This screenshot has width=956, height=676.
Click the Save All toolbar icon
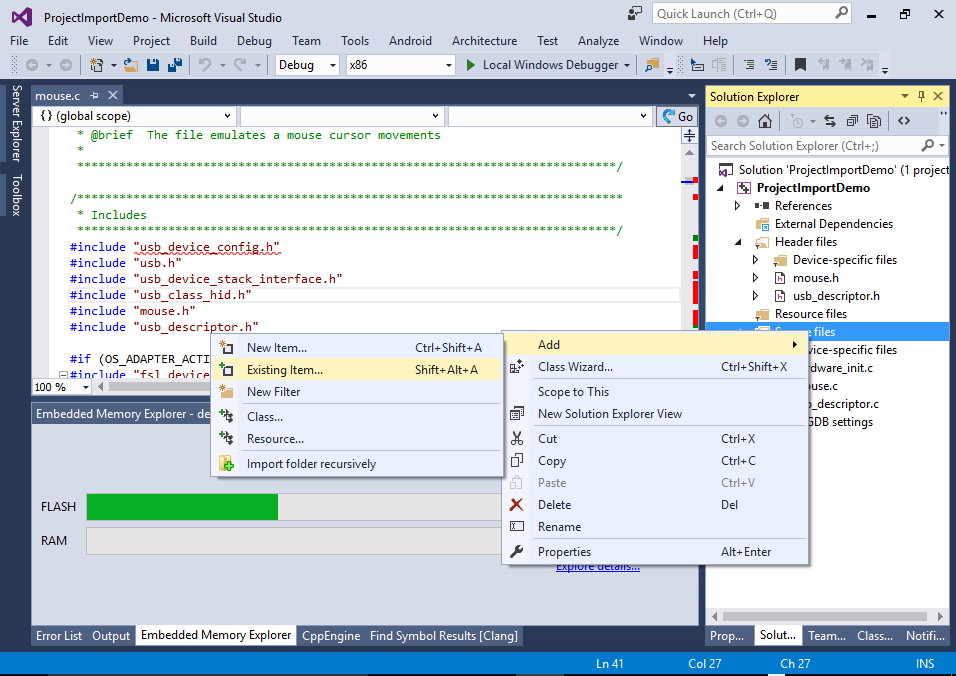[x=175, y=65]
